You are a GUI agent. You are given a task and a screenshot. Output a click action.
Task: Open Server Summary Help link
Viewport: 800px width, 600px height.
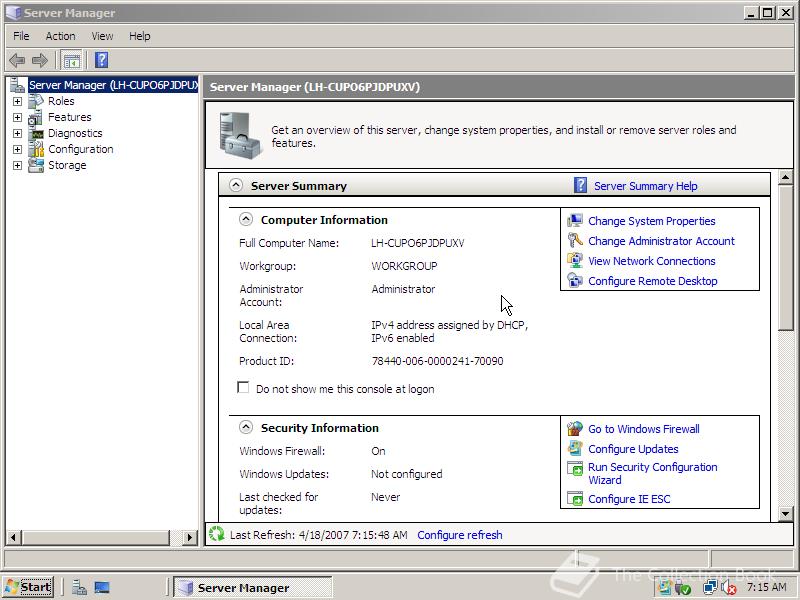645,186
